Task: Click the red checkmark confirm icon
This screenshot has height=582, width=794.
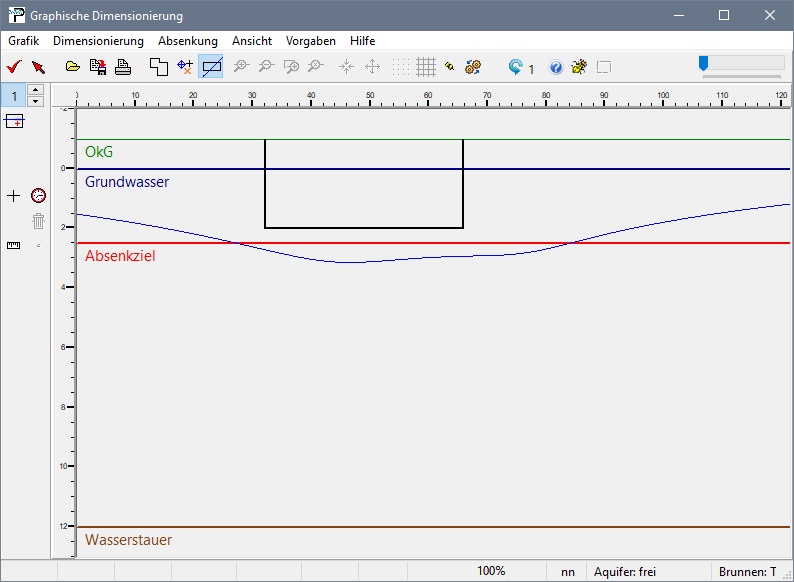Action: [14, 67]
